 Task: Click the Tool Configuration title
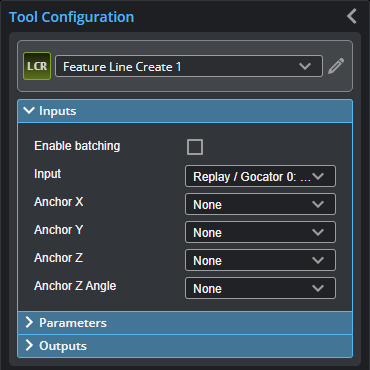point(71,17)
